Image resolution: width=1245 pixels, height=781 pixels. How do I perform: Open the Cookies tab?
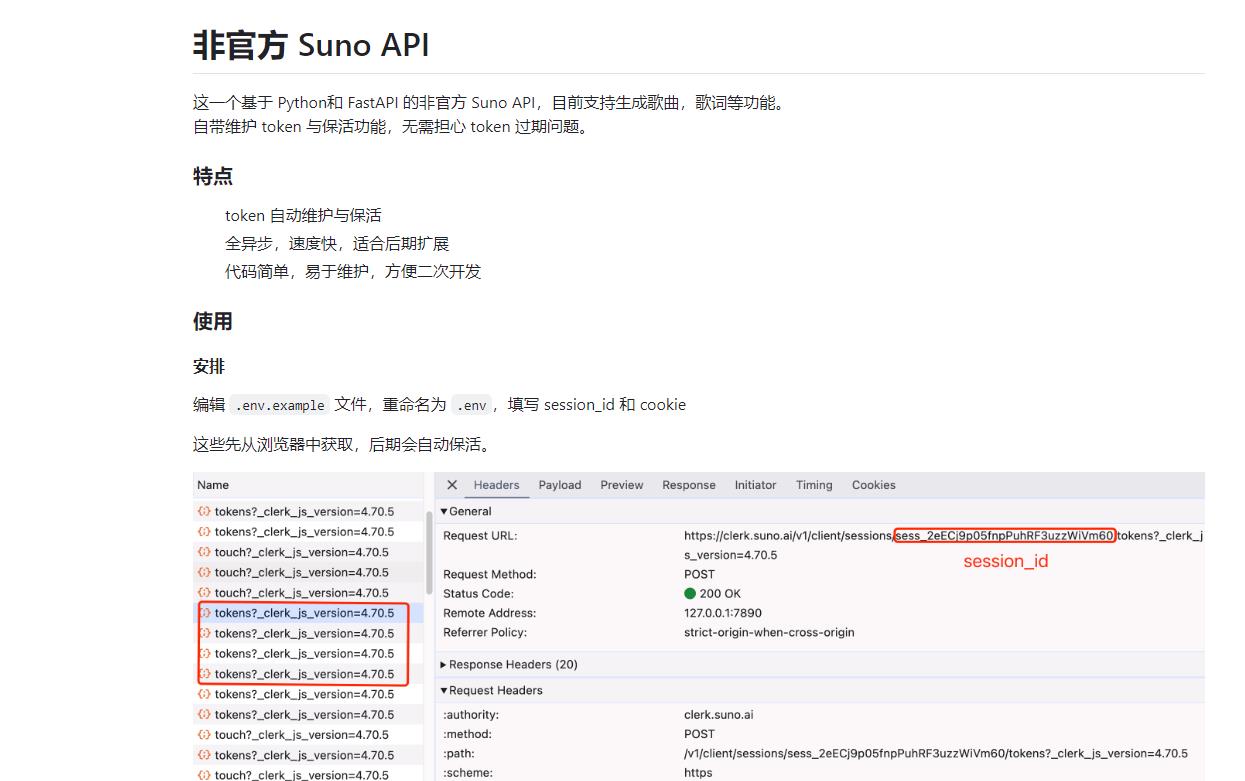click(874, 485)
